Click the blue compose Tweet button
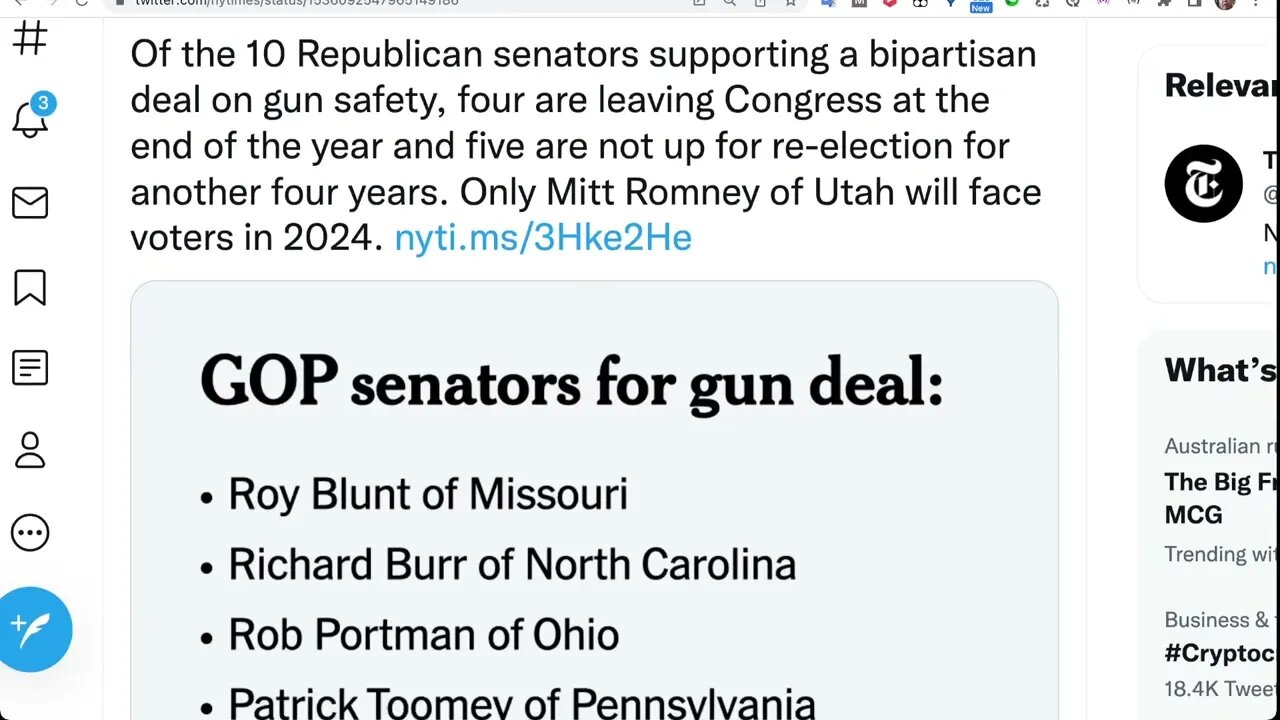 (36, 629)
